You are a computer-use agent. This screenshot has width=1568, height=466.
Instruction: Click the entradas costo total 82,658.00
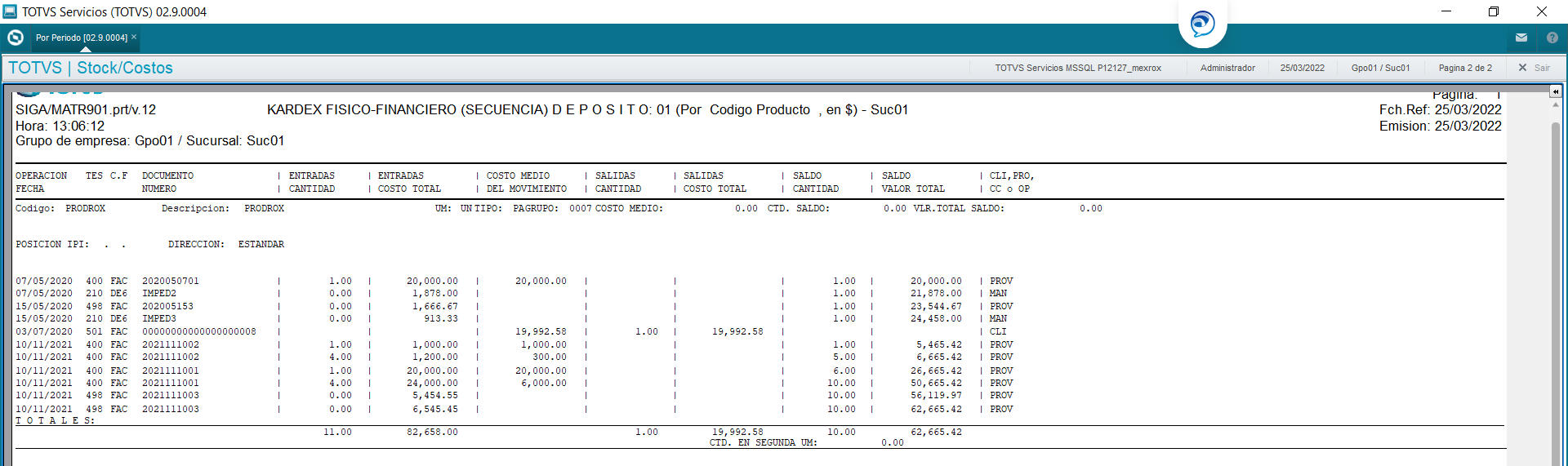[432, 432]
